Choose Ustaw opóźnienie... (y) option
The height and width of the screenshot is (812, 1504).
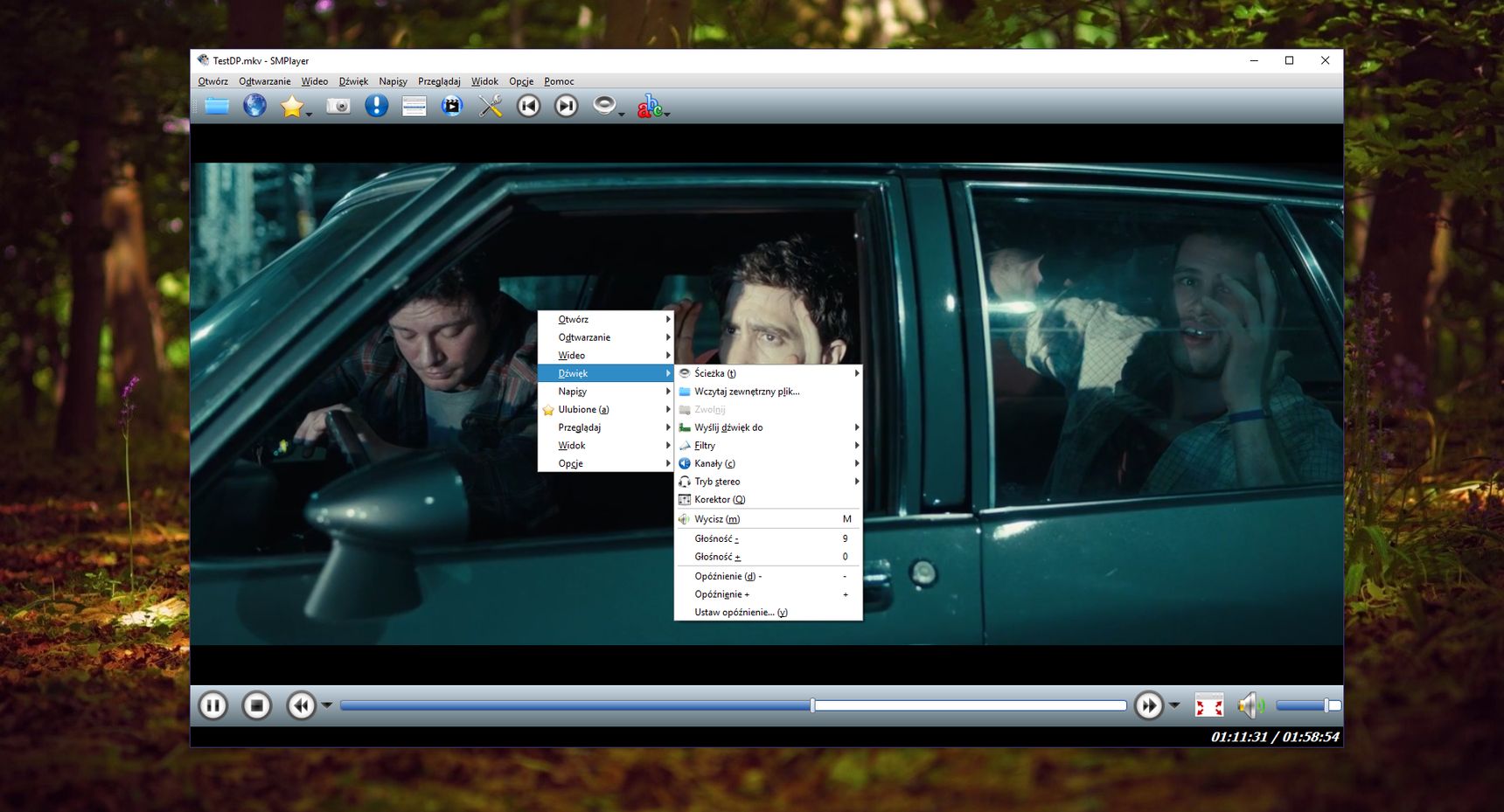[x=769, y=612]
